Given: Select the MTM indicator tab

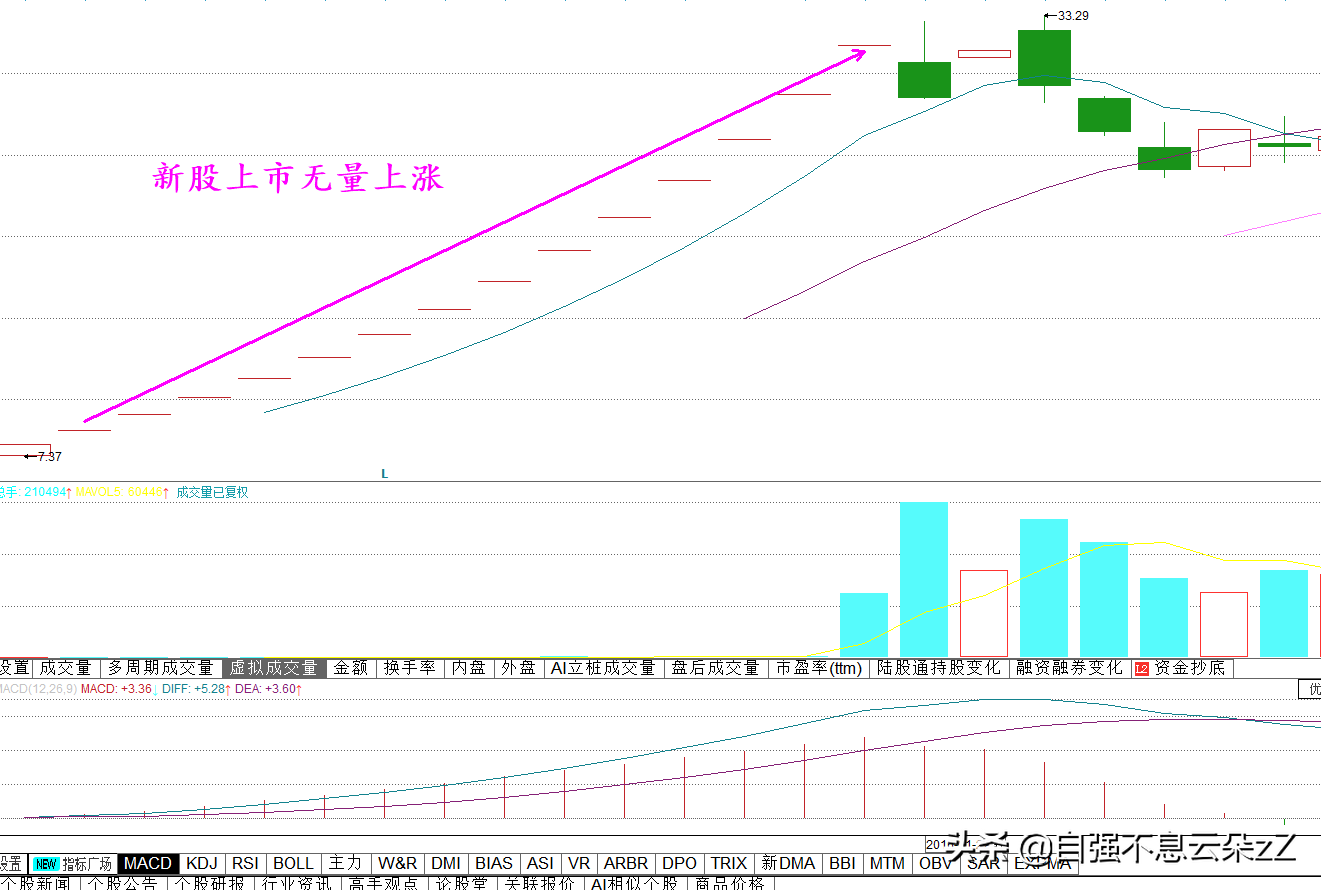Looking at the screenshot, I should tap(887, 863).
